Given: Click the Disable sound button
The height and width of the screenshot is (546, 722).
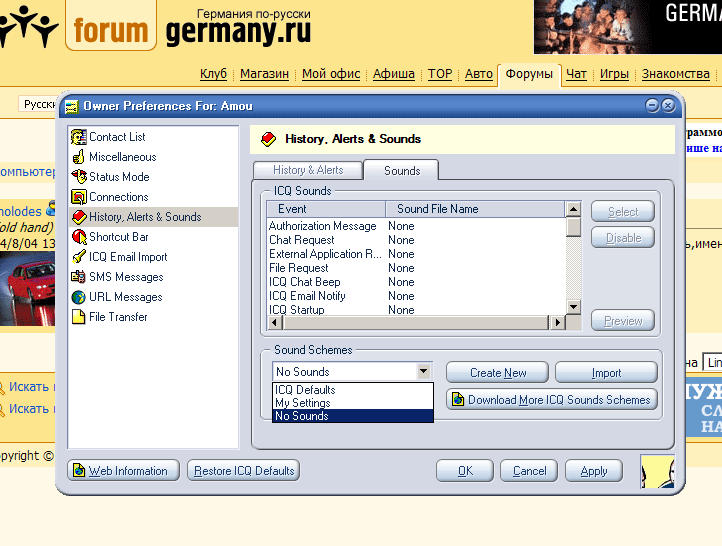Looking at the screenshot, I should pyautogui.click(x=623, y=238).
